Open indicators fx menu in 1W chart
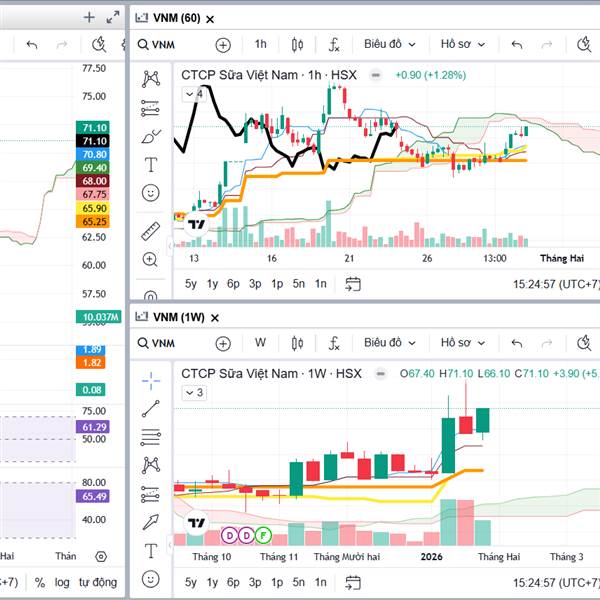 (334, 343)
